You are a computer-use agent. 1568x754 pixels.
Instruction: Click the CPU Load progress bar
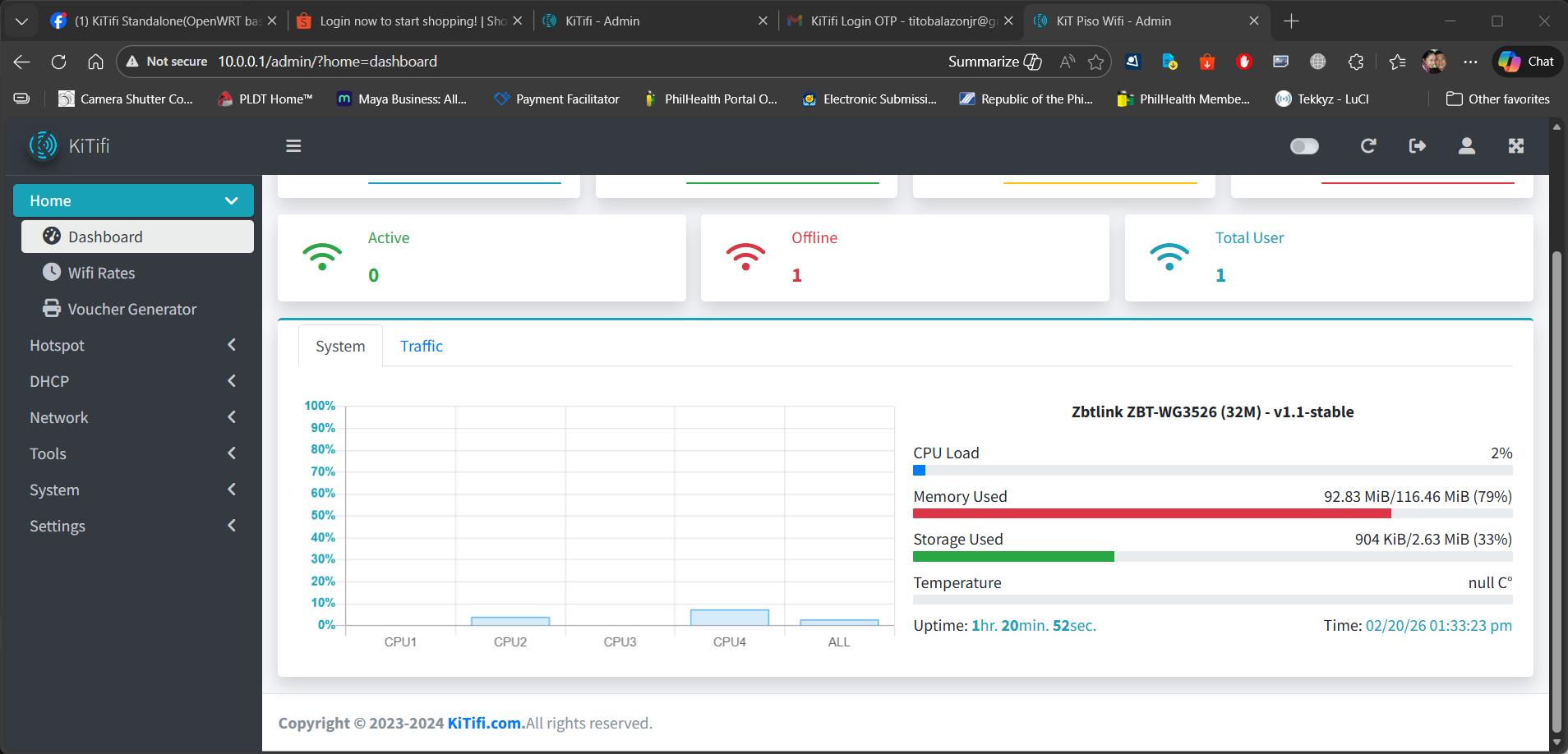tap(1212, 471)
